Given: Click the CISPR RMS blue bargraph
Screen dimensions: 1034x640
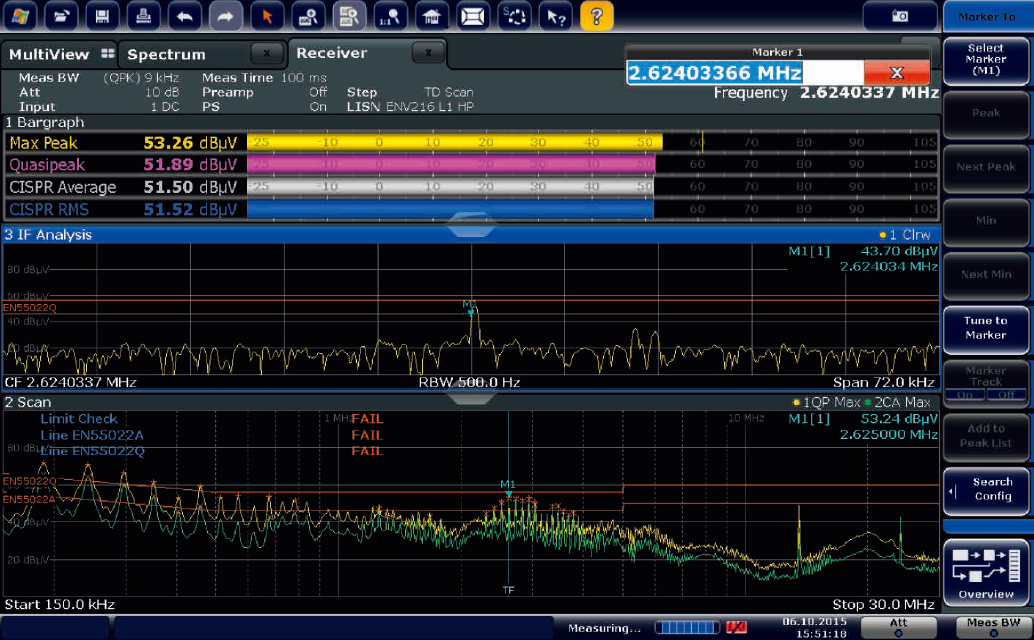Looking at the screenshot, I should point(450,209).
